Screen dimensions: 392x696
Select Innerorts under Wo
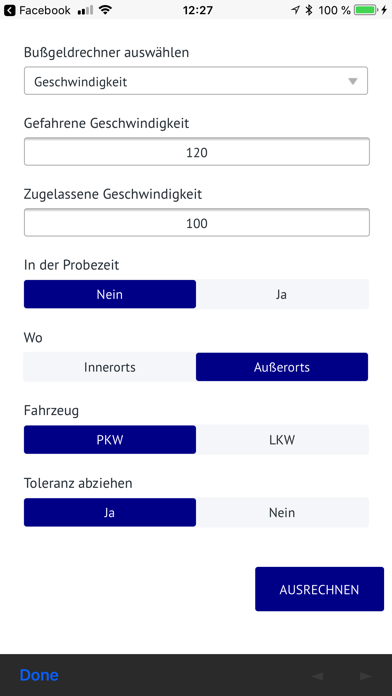click(x=110, y=367)
